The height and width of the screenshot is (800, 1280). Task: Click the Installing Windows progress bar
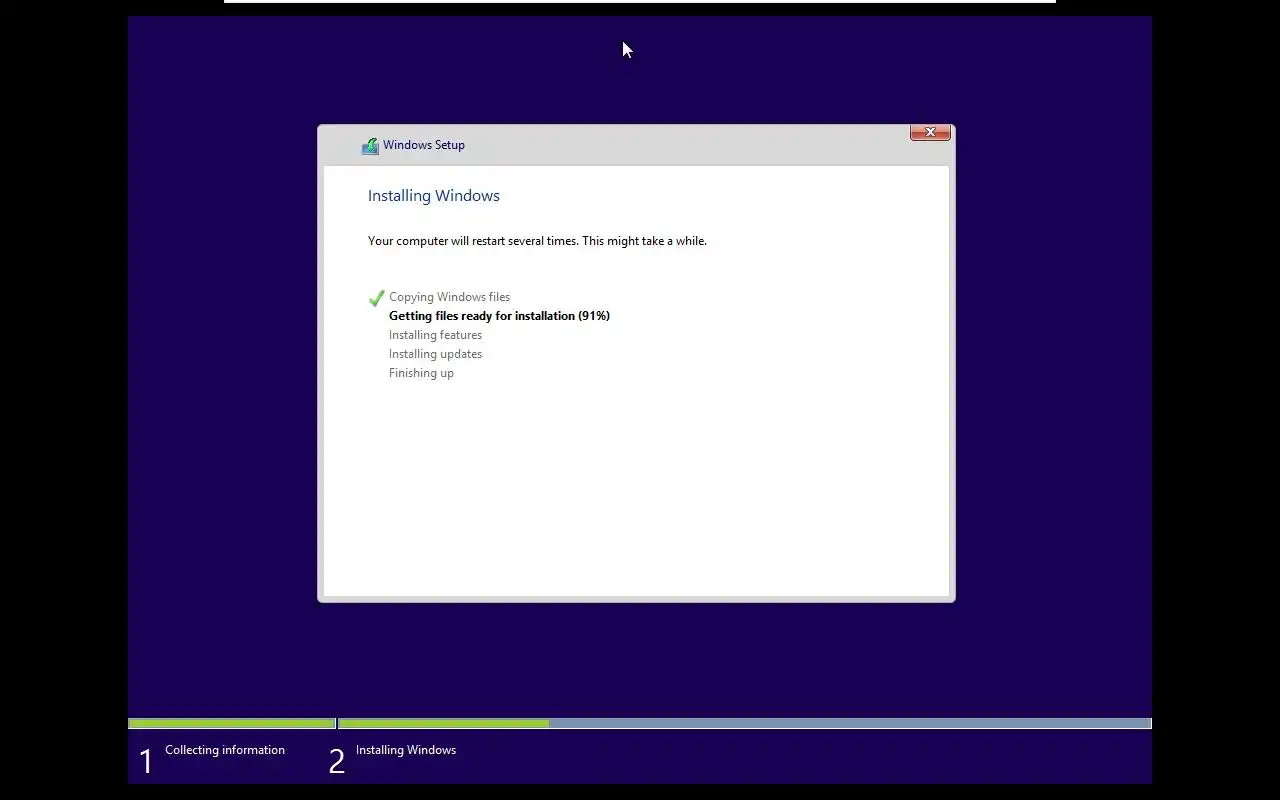745,723
